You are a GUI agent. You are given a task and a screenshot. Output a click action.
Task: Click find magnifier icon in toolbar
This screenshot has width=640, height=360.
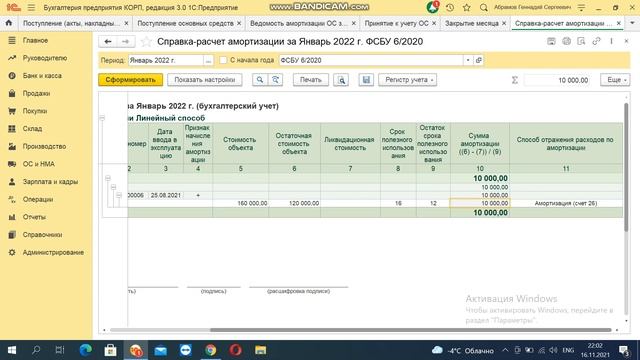pyautogui.click(x=260, y=80)
